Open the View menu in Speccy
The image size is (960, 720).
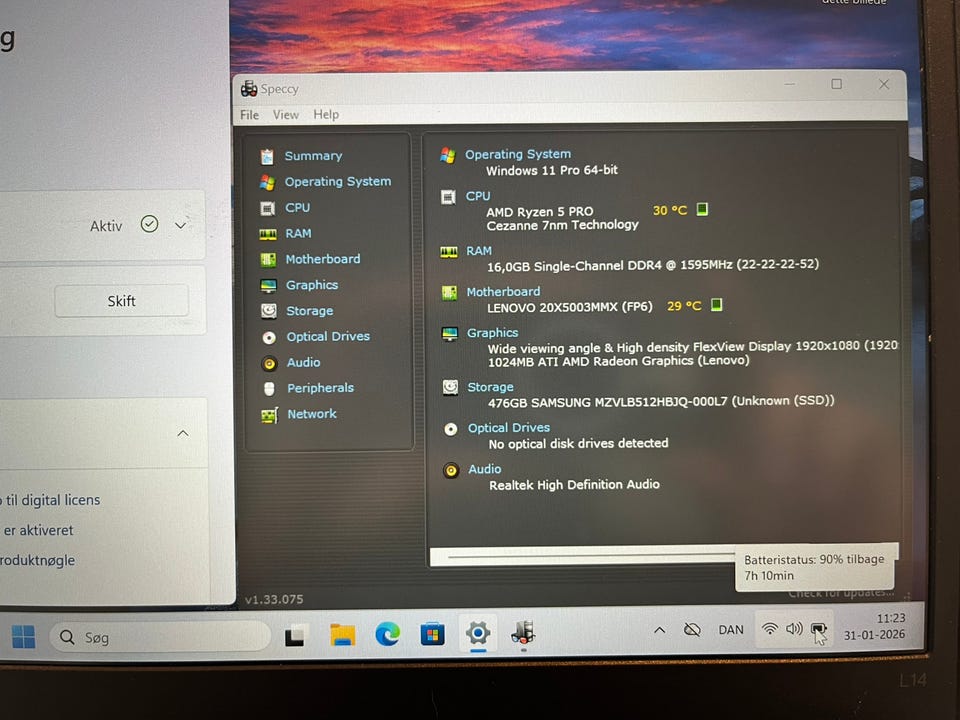coord(285,114)
